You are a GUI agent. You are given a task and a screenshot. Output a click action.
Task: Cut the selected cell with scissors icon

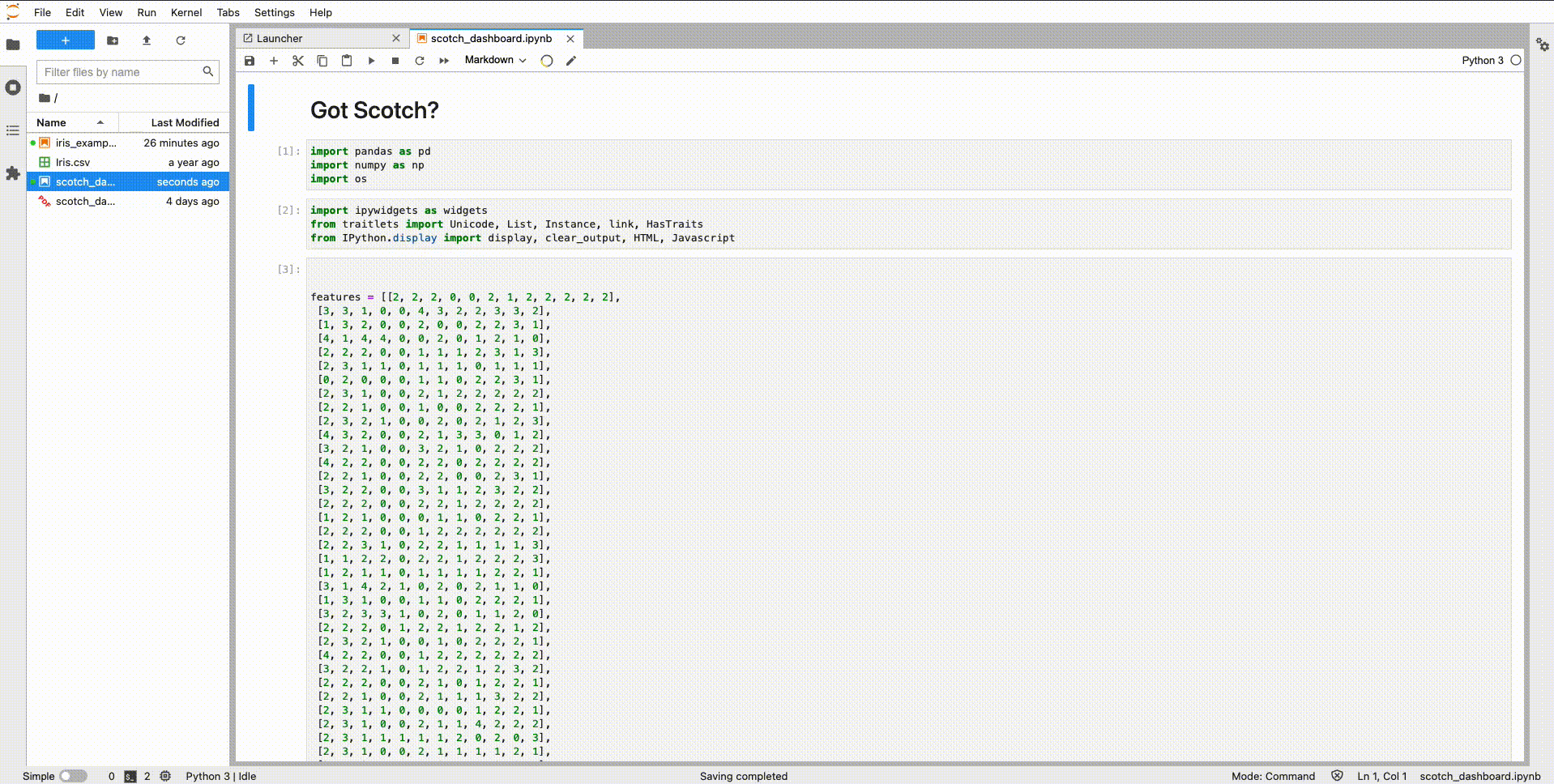click(x=298, y=61)
